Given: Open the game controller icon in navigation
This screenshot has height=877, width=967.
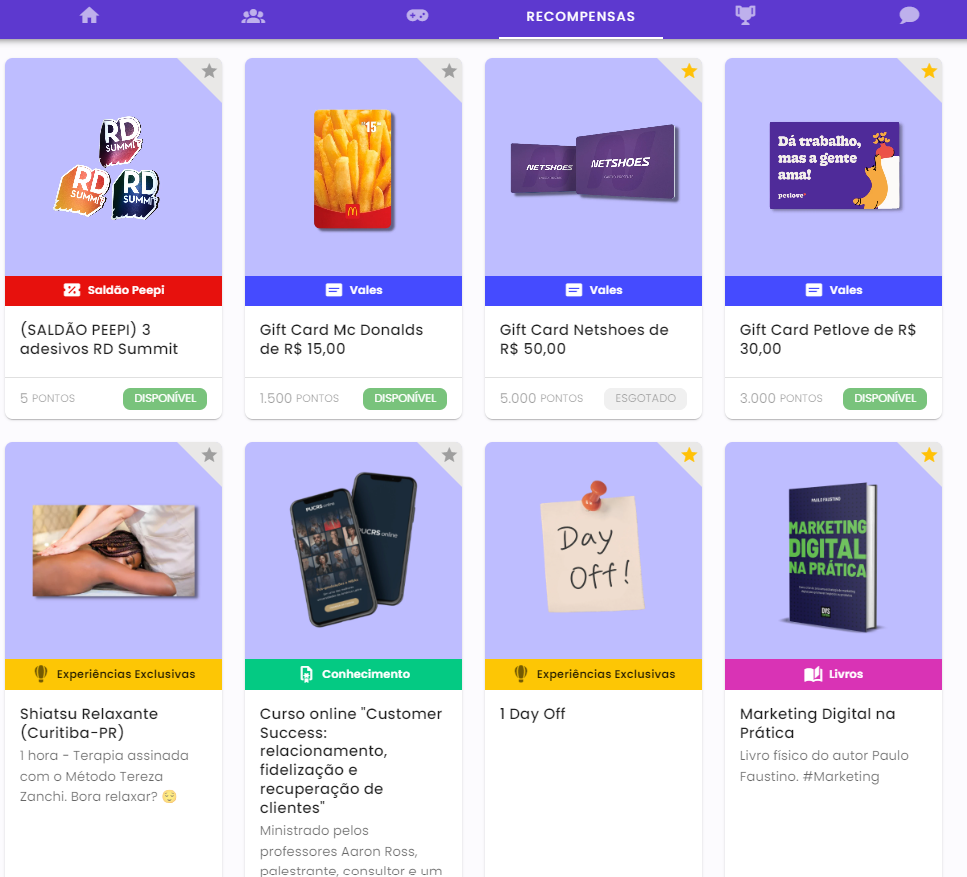Looking at the screenshot, I should coord(418,15).
